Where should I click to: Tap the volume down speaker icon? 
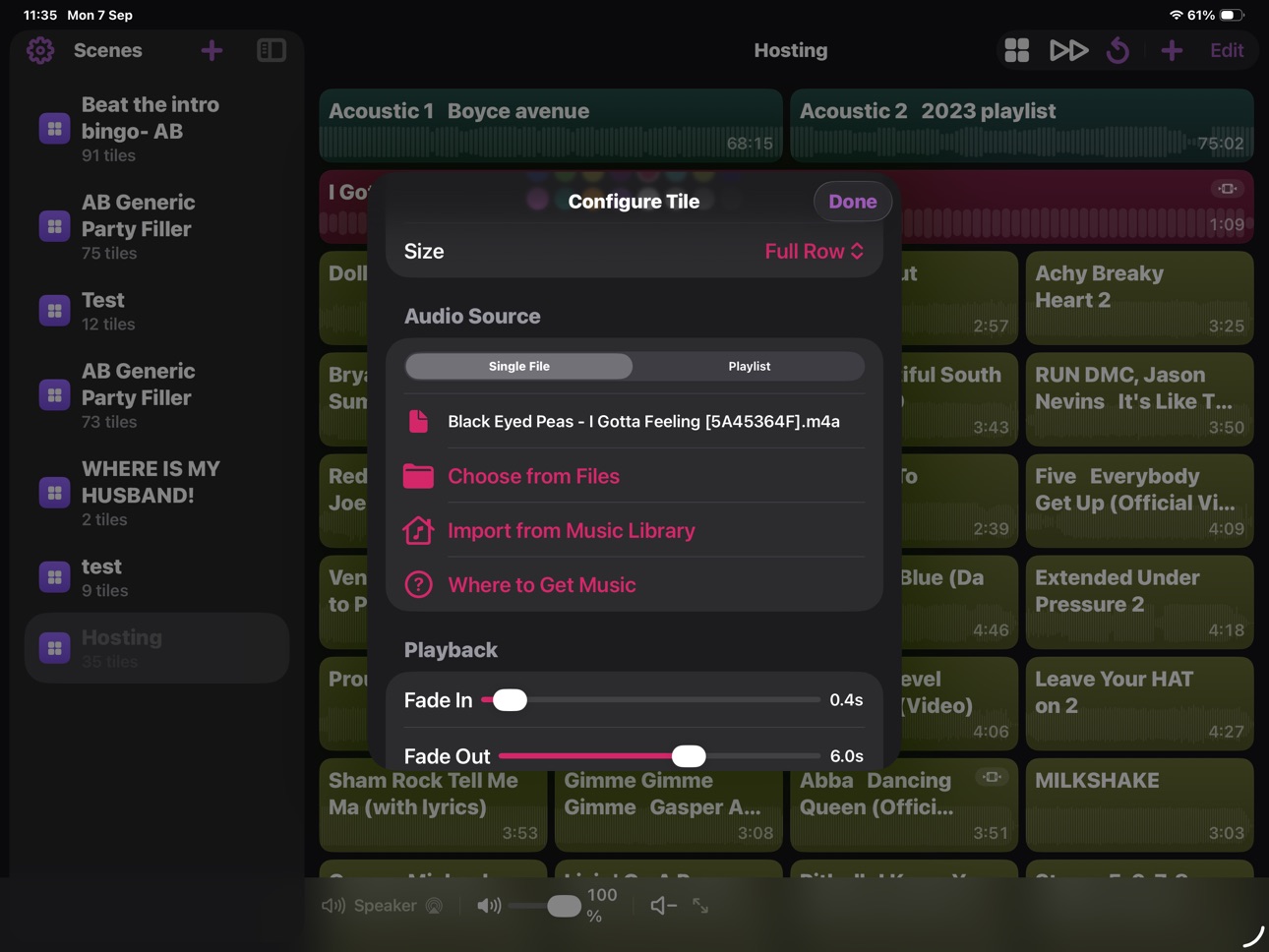(x=663, y=906)
